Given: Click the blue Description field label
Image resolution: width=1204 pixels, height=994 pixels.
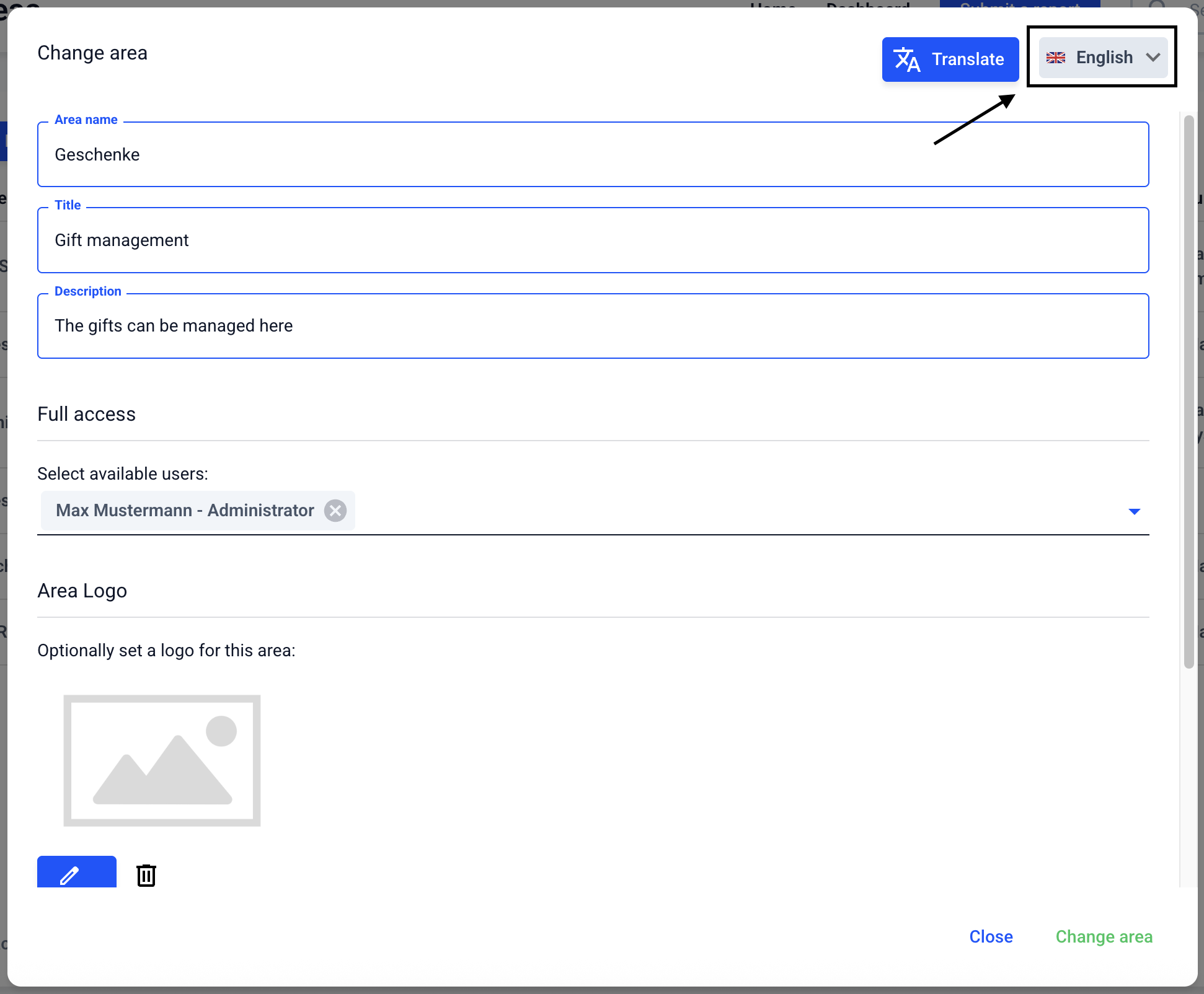Looking at the screenshot, I should click(88, 291).
